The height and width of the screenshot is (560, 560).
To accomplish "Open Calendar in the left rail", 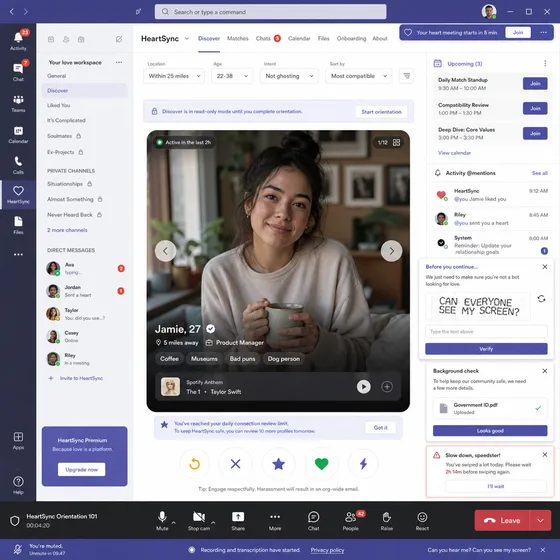I will (18, 134).
